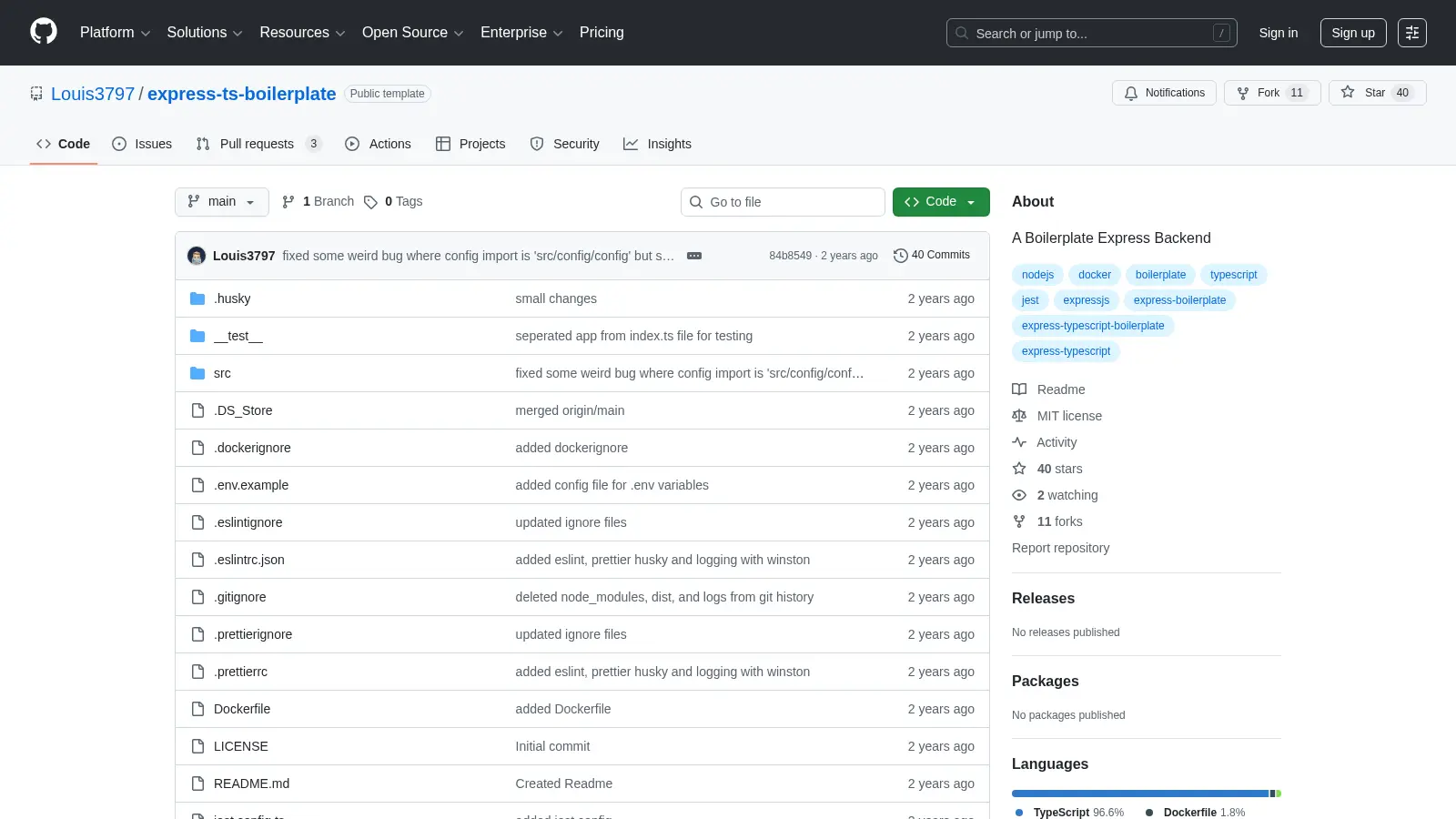The width and height of the screenshot is (1456, 819).
Task: Click the Search or jump to field
Action: 1091,33
